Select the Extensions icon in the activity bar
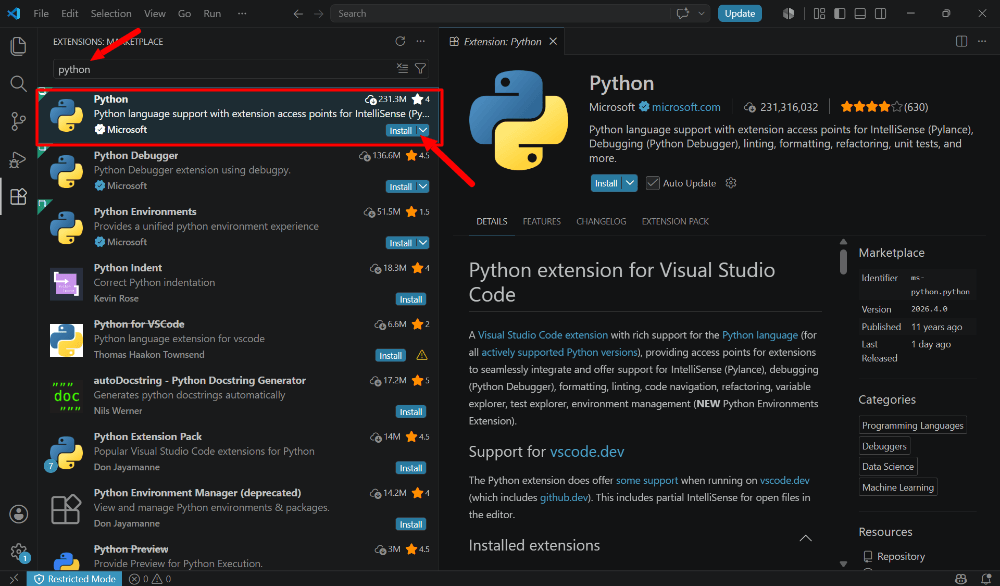Viewport: 1000px width, 586px height. 18,196
